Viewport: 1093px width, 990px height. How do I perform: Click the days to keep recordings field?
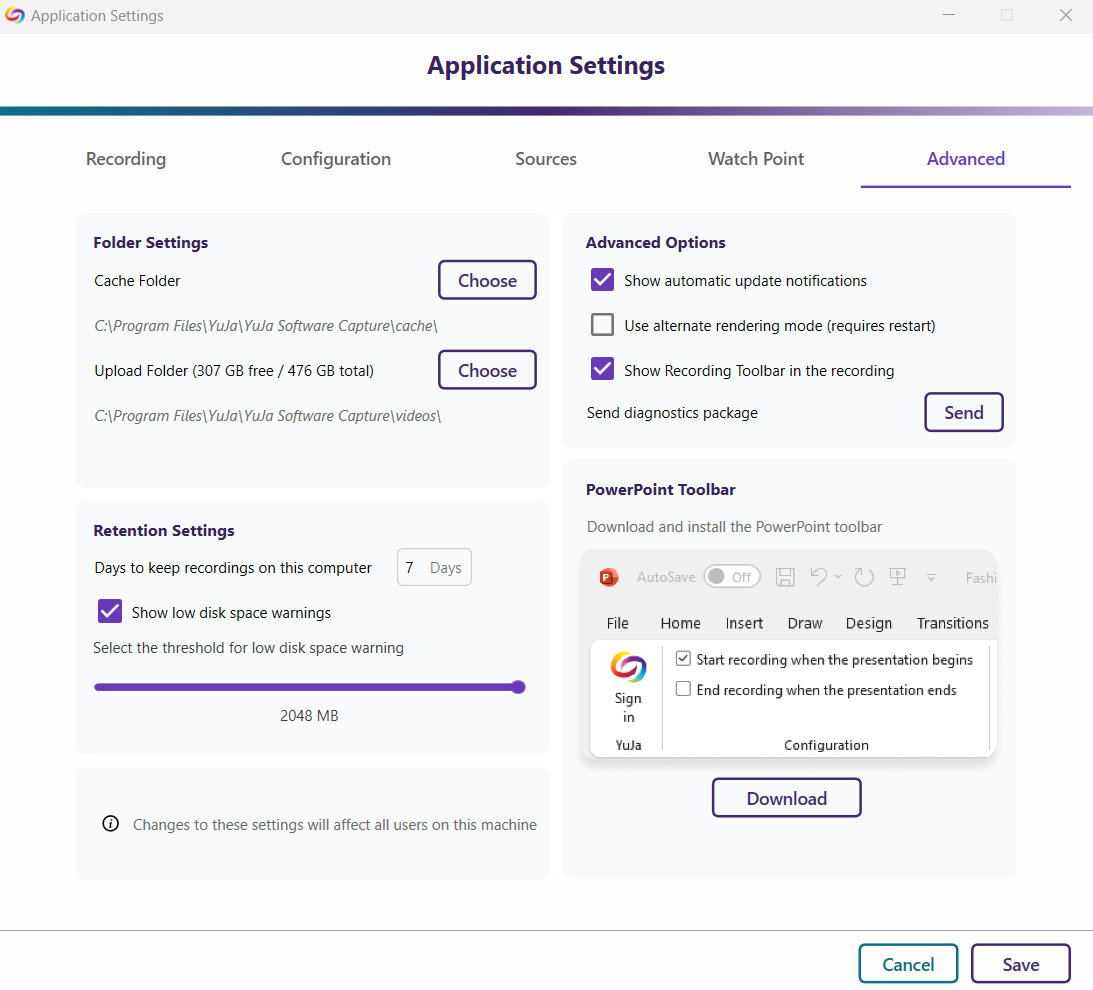pyautogui.click(x=434, y=567)
